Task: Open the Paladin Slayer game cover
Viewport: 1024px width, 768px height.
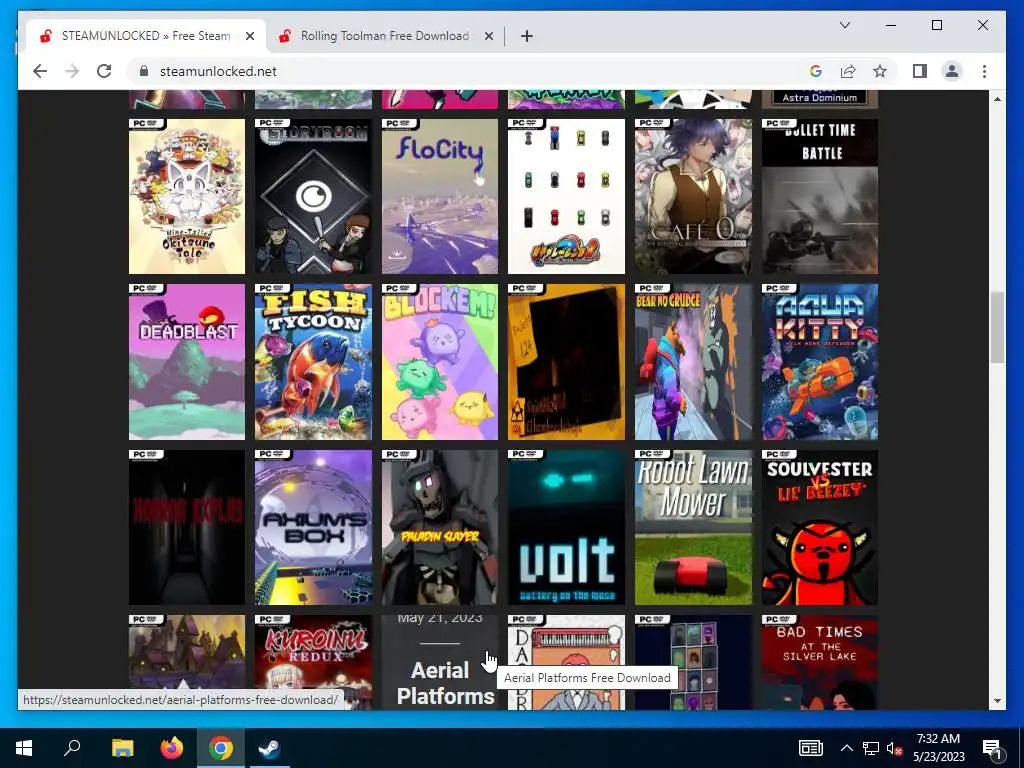Action: point(440,527)
